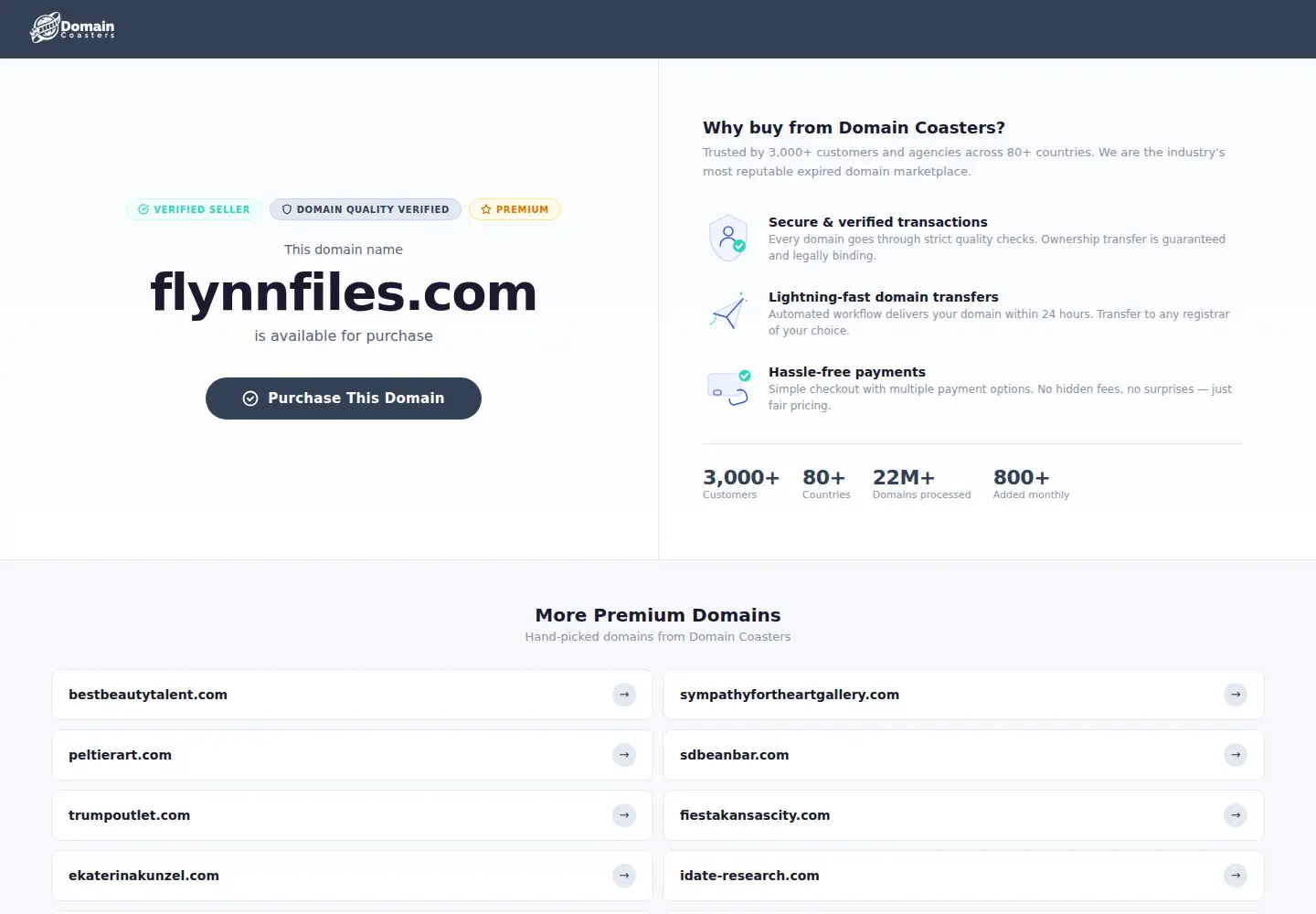
Task: Click the arrow icon for fiestakansascity.com
Action: 1236,815
